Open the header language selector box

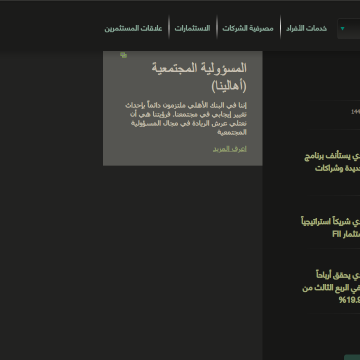pyautogui.click(x=349, y=29)
